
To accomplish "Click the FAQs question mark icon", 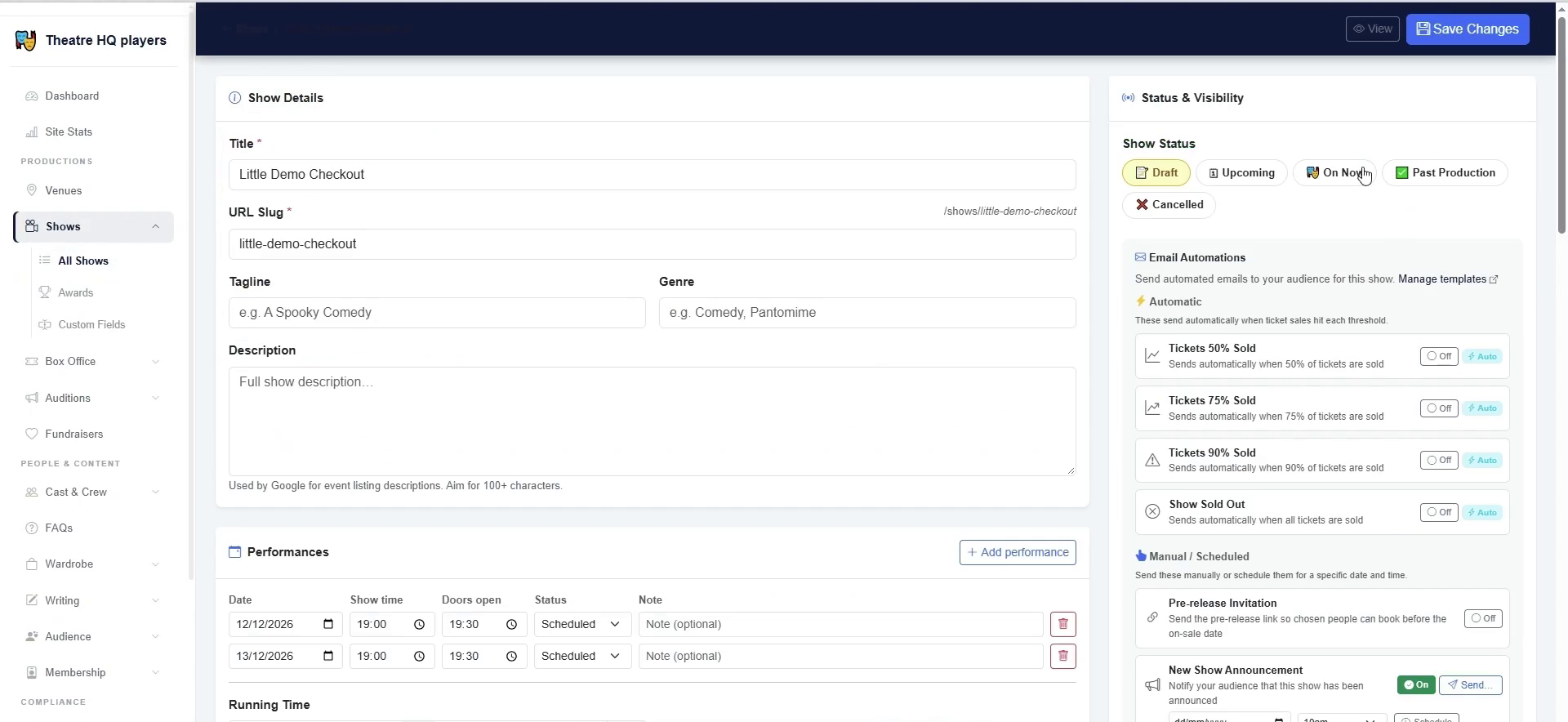I will coord(32,528).
